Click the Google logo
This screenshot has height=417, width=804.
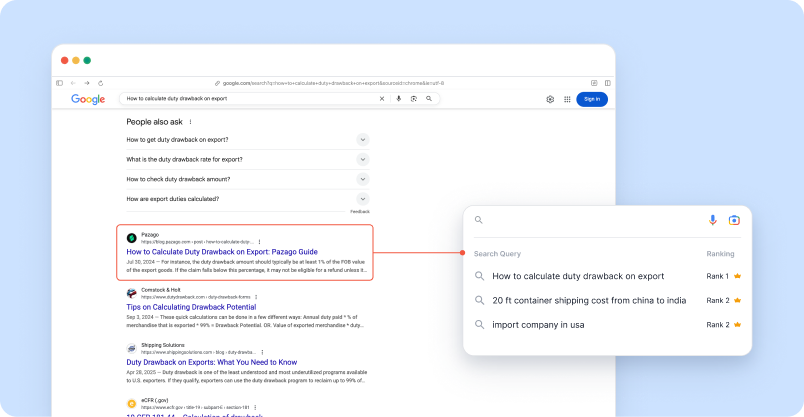click(x=88, y=99)
